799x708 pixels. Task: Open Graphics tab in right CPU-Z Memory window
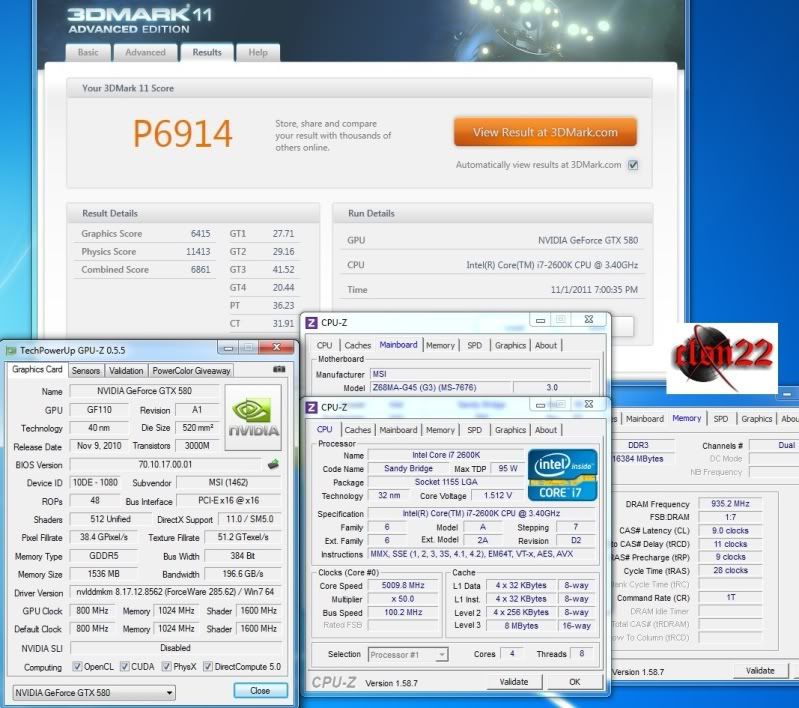coord(757,418)
